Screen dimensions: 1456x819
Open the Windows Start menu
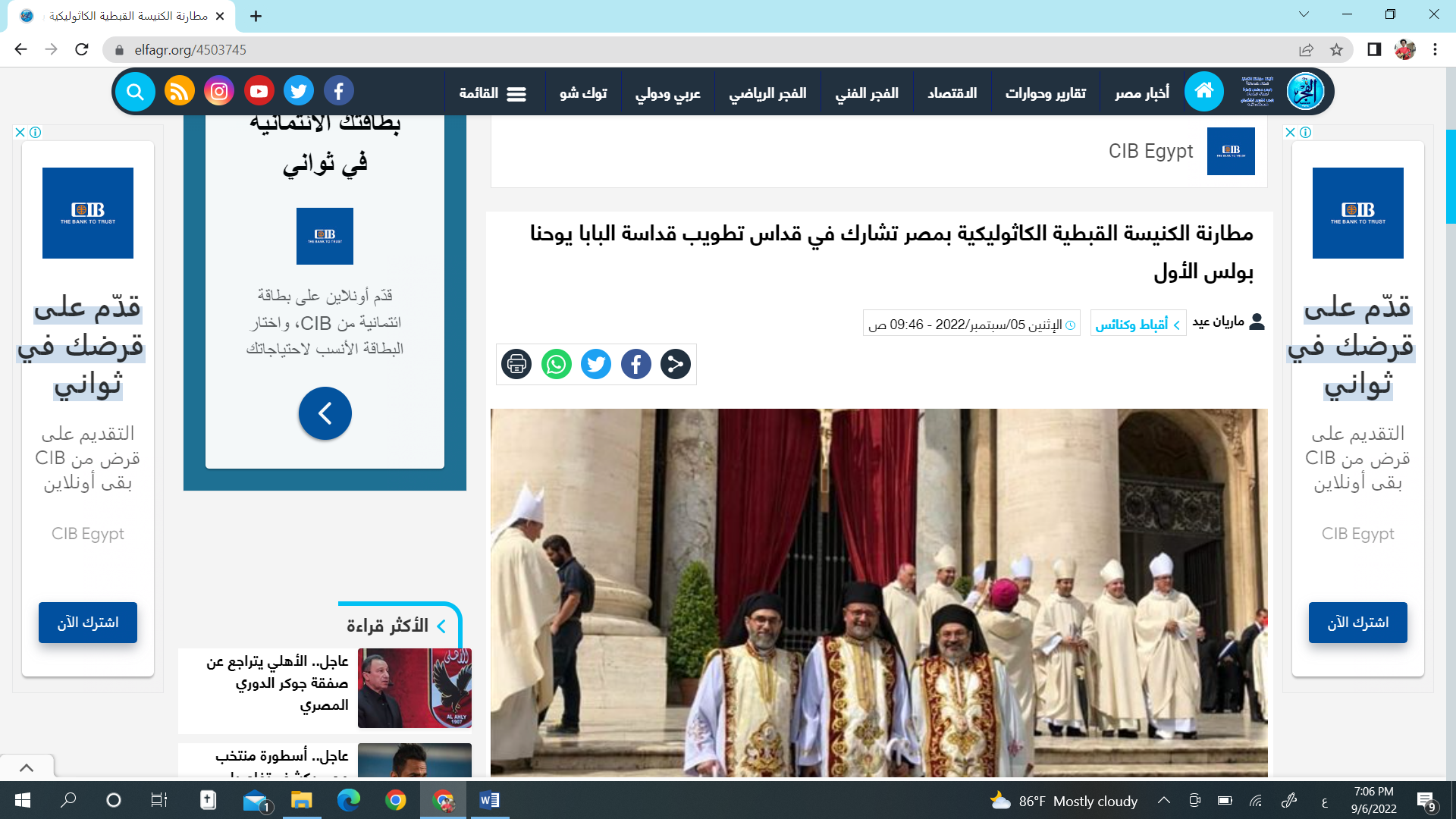point(22,801)
